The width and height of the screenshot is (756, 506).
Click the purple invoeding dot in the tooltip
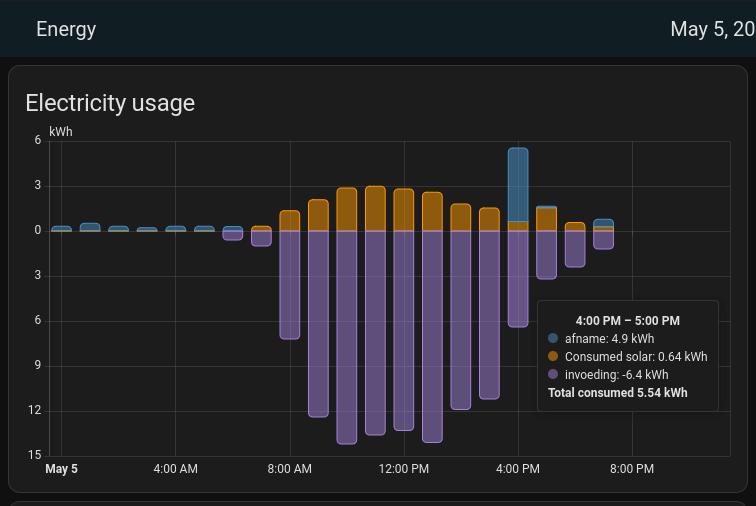[553, 374]
